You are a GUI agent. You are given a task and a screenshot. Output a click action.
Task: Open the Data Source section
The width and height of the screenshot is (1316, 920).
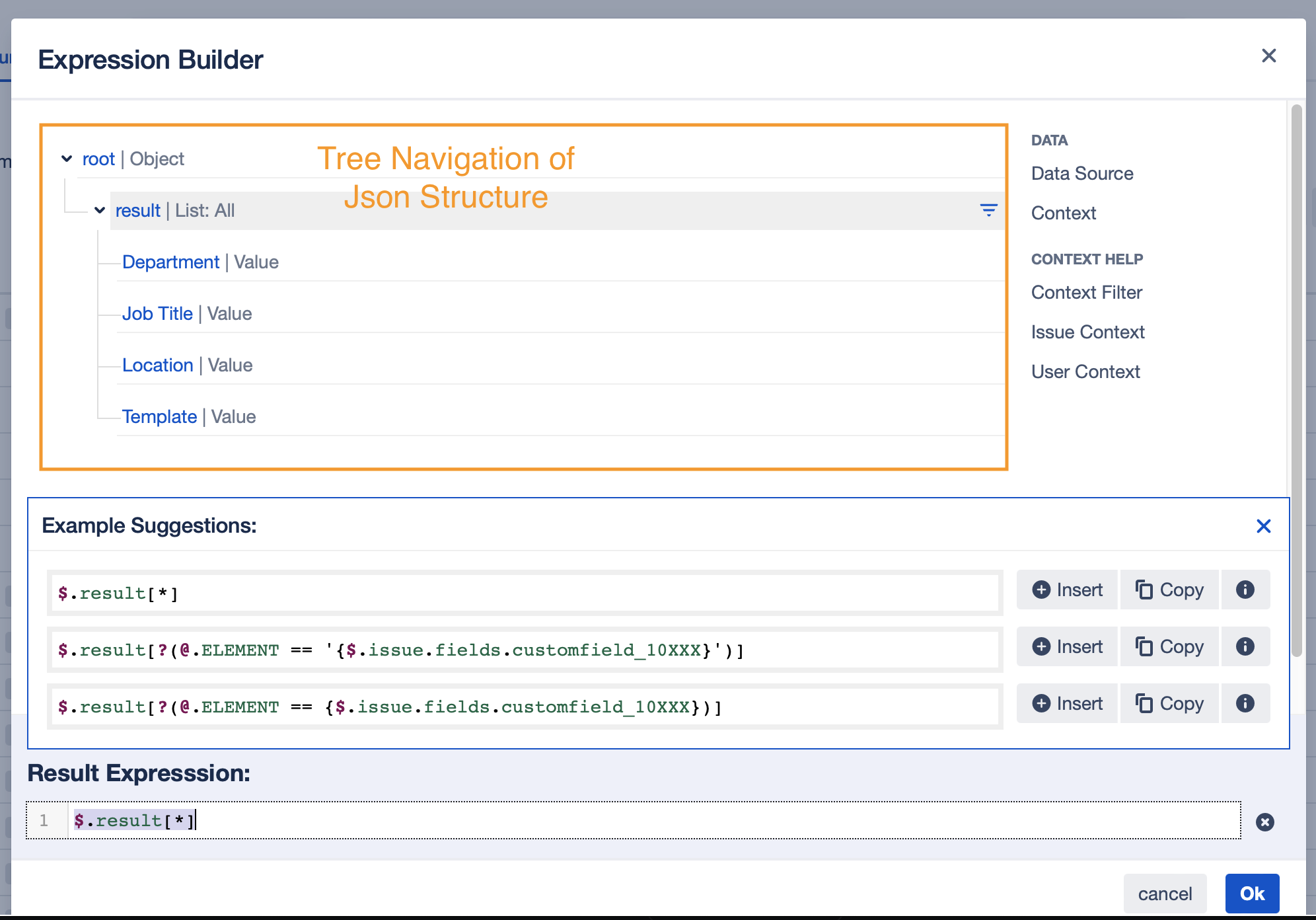(x=1081, y=173)
